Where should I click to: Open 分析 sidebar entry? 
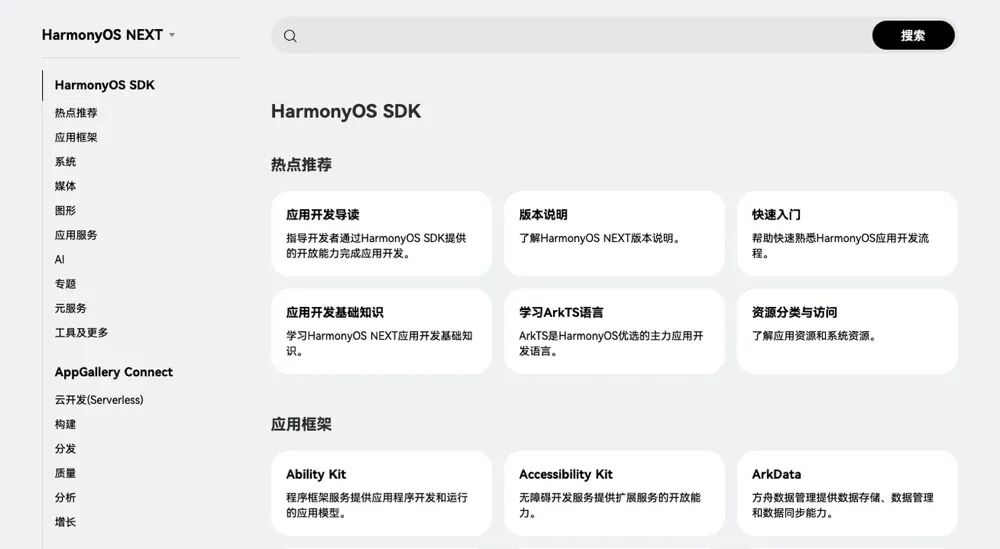click(x=65, y=498)
